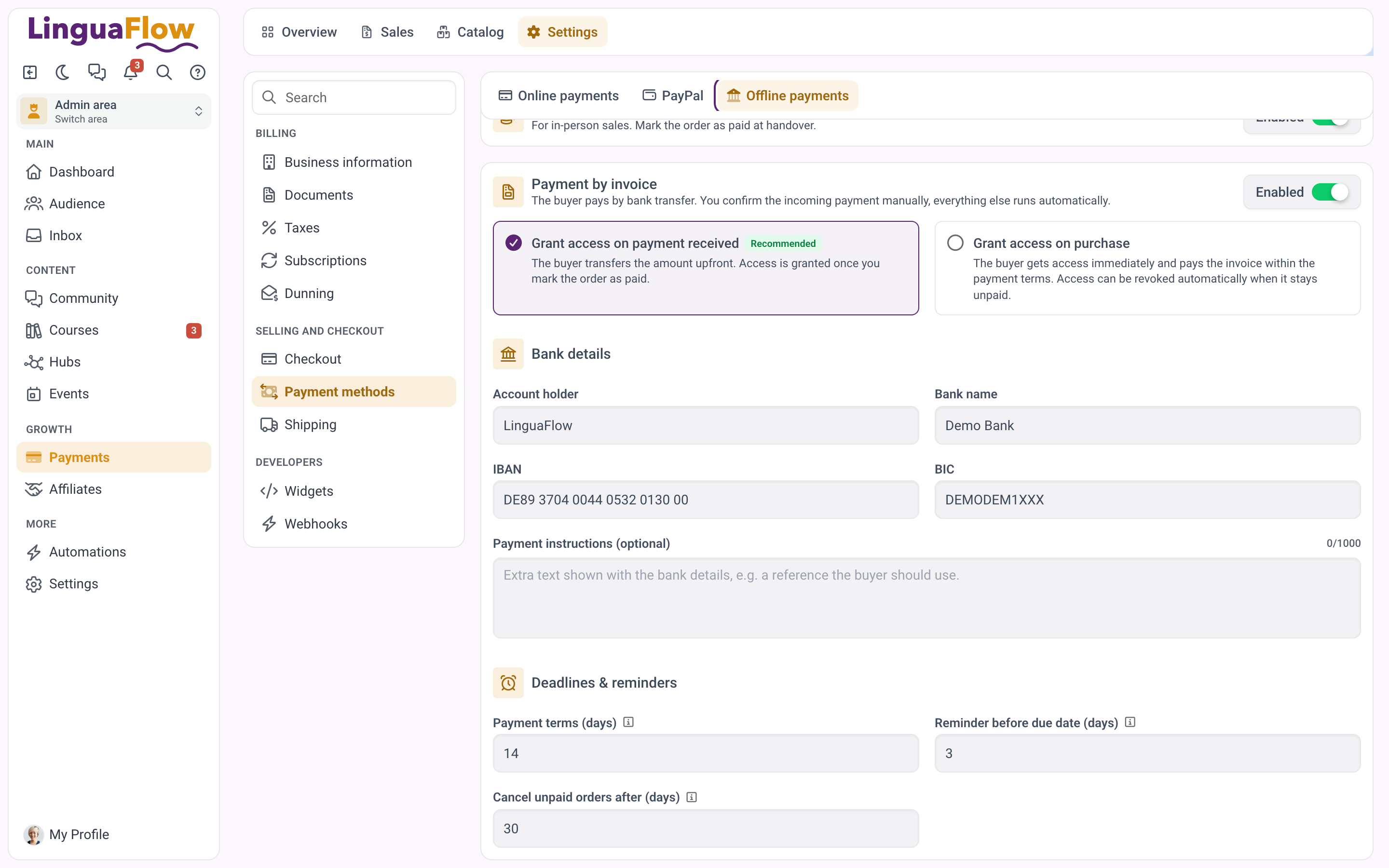This screenshot has width=1389, height=868.
Task: Click the Payment instructions text area
Action: pyautogui.click(x=926, y=598)
